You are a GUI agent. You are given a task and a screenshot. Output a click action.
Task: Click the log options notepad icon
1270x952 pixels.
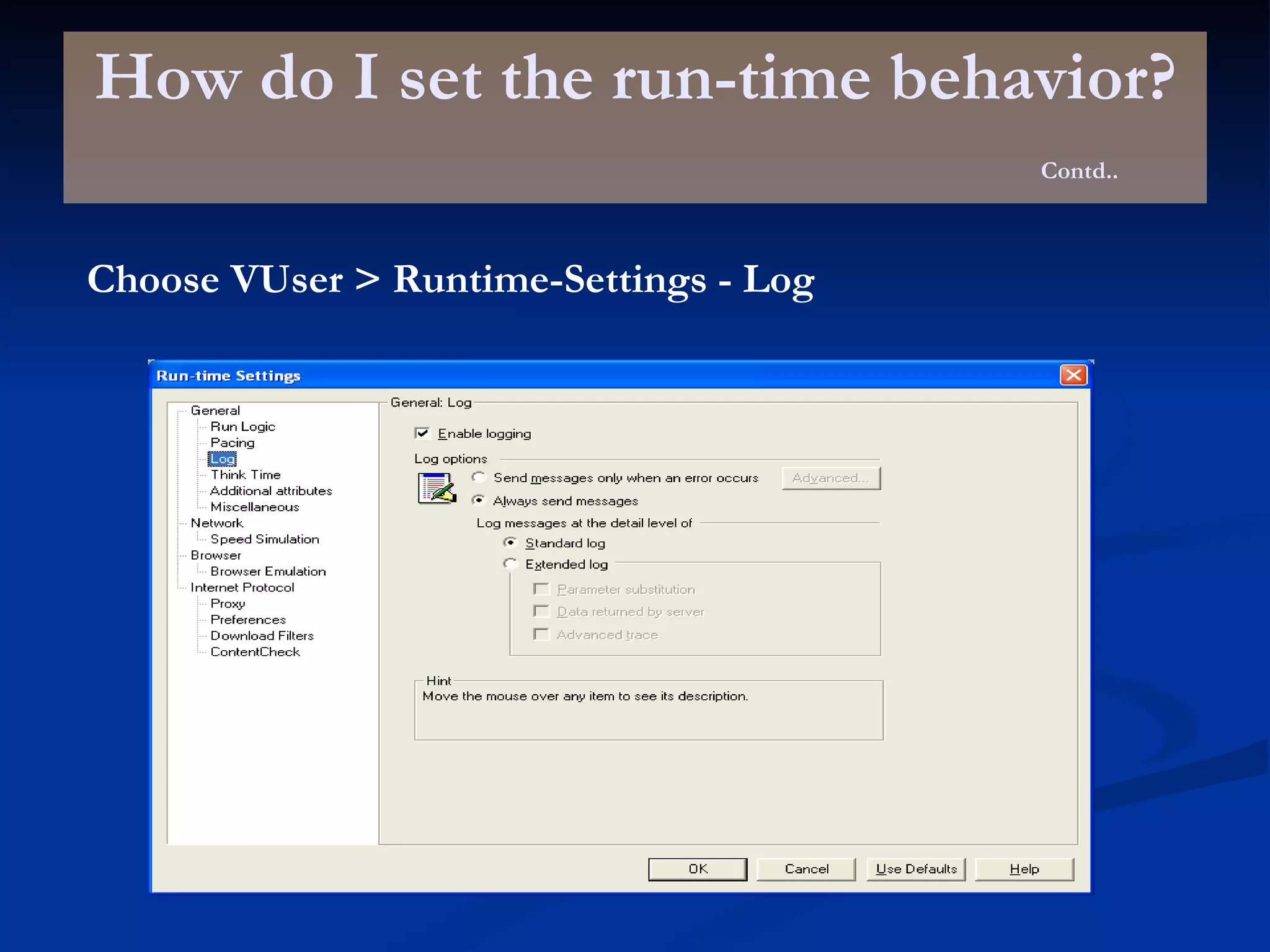(438, 488)
